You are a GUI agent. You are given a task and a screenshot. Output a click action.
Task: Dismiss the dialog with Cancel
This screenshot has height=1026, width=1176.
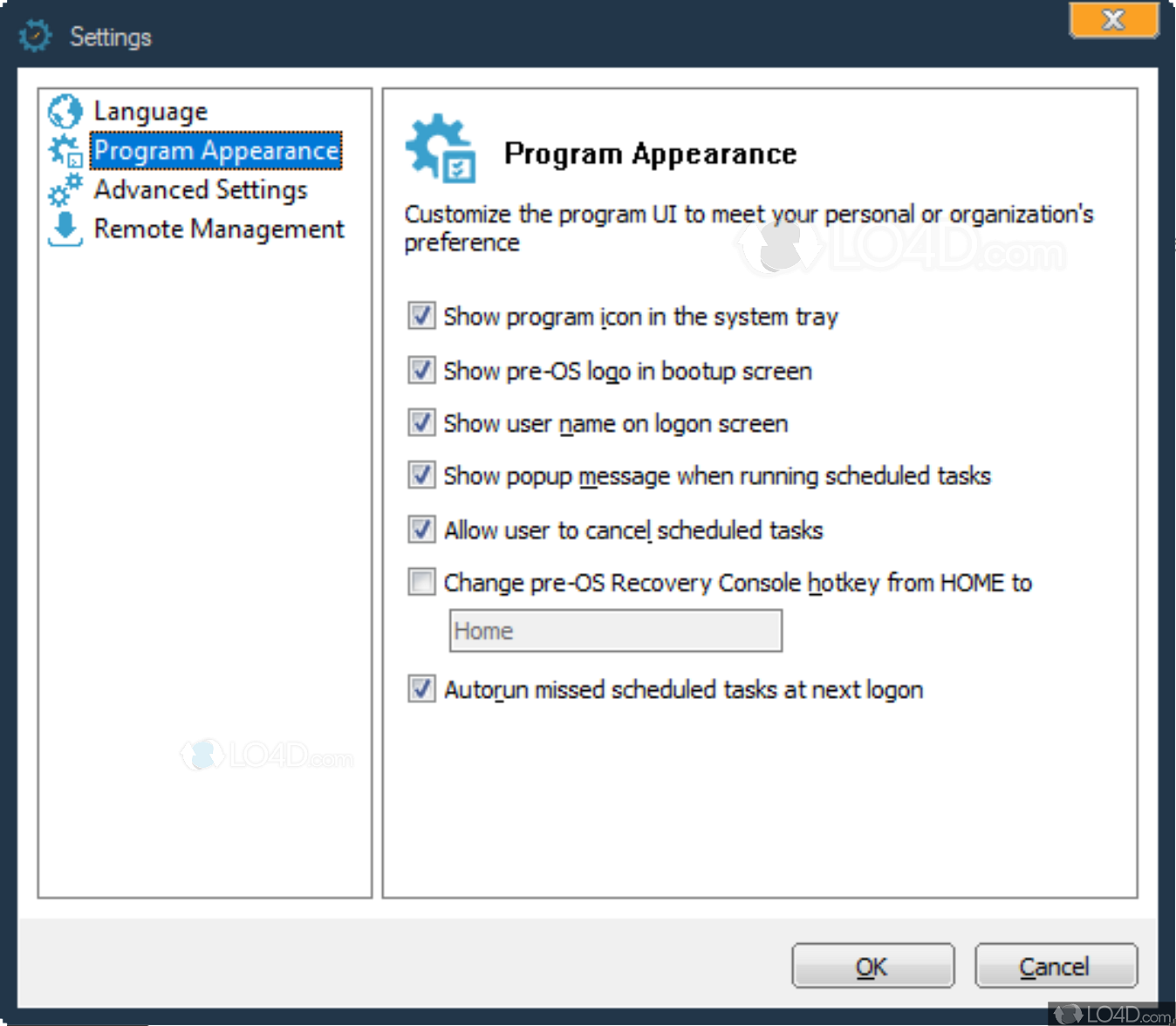pyautogui.click(x=1055, y=966)
